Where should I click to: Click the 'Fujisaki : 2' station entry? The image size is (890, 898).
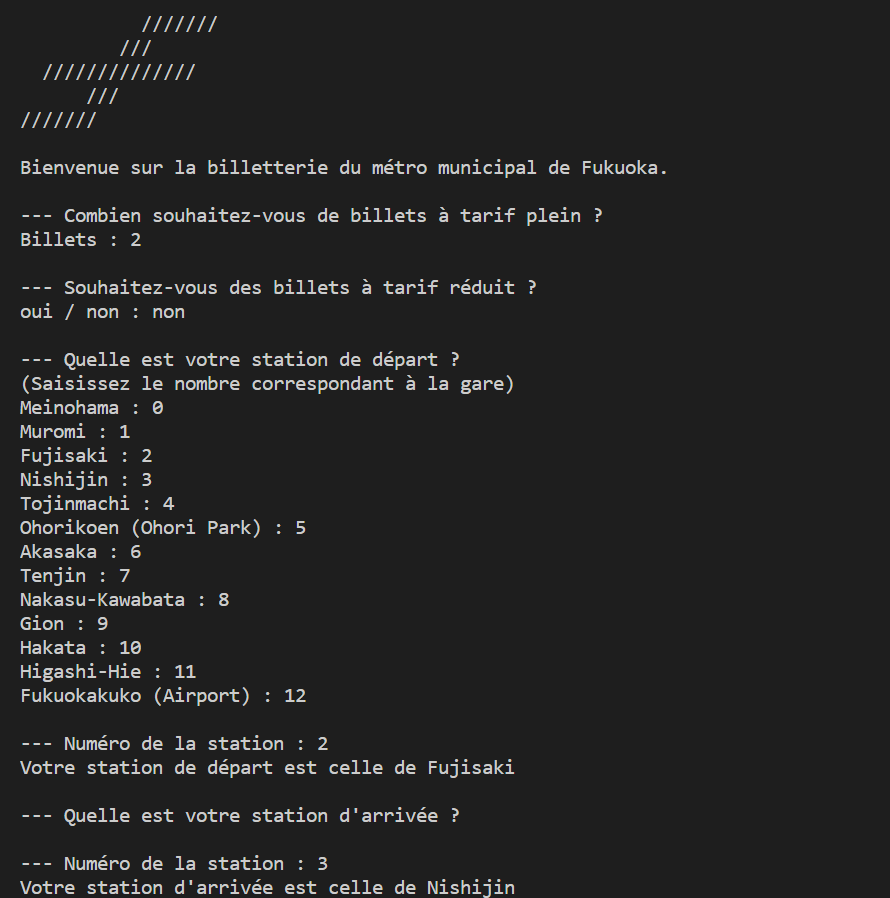(x=86, y=456)
